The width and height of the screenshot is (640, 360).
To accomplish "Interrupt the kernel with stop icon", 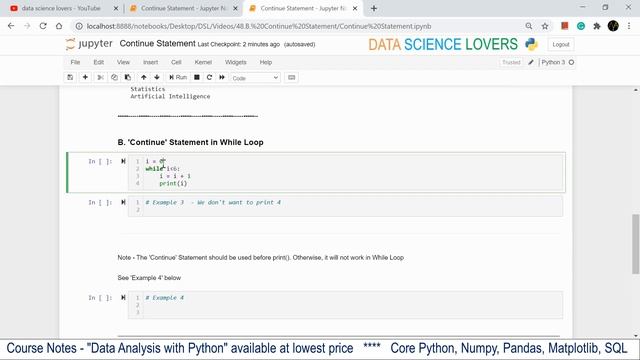I will 197,77.
